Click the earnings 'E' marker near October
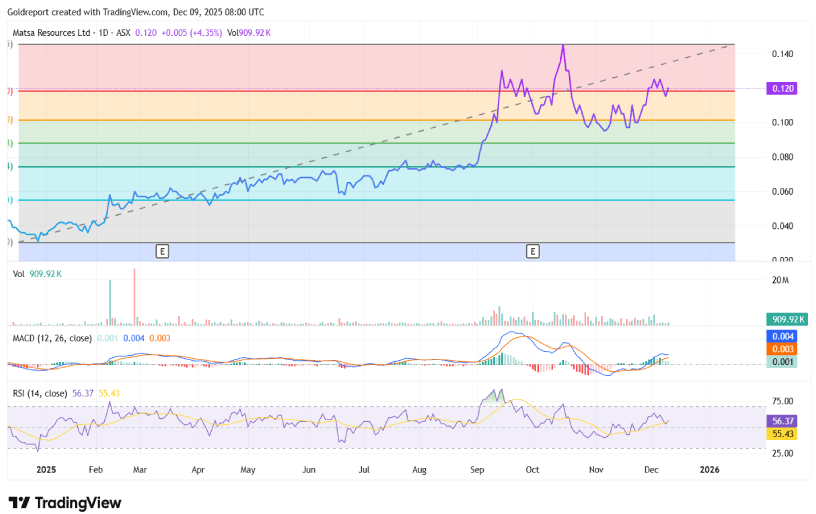Screen dimensions: 816x514 [x=533, y=251]
